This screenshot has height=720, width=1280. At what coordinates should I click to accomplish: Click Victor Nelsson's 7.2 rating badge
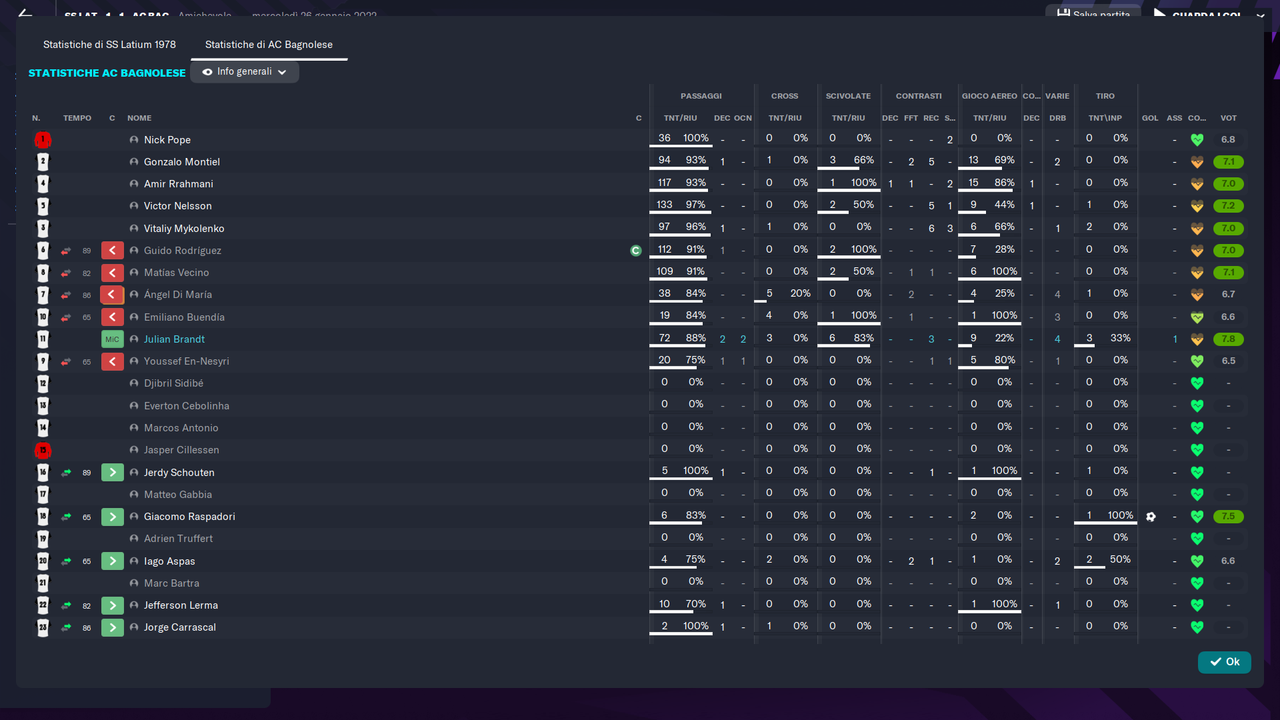pos(1228,206)
